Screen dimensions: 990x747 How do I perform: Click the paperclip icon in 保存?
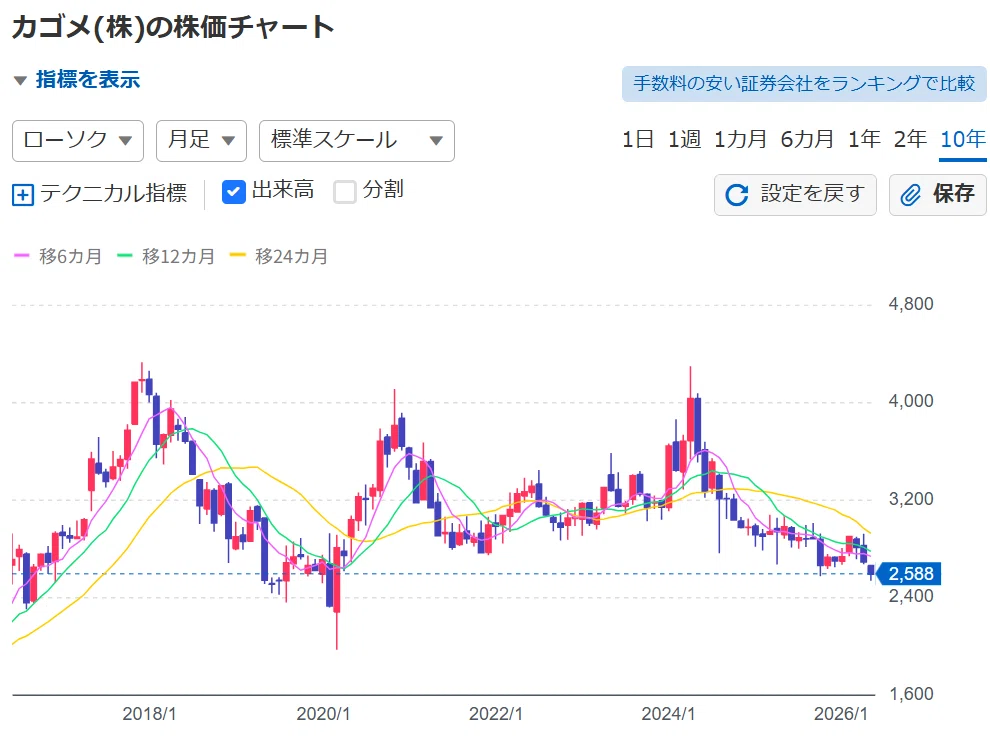pos(910,195)
